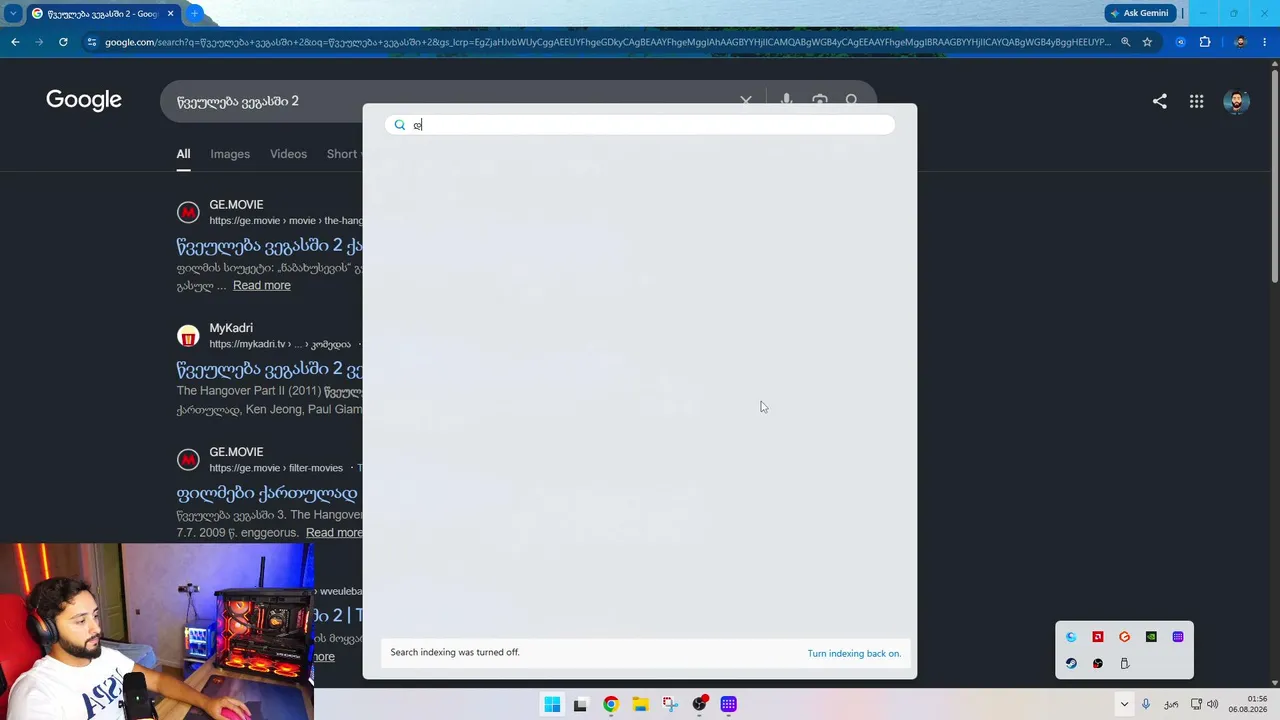The image size is (1280, 720).
Task: Click the microphone icon in system tray
Action: point(1146,704)
